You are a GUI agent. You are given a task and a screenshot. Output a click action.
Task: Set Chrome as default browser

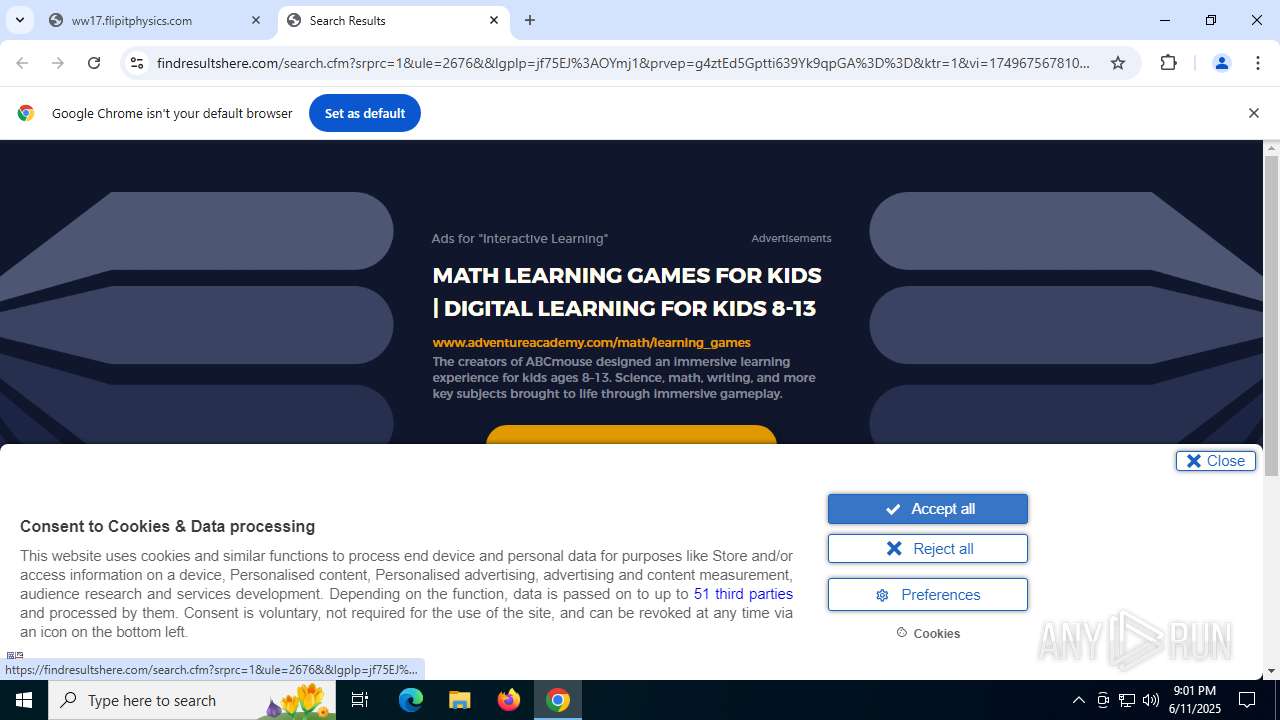coord(365,113)
